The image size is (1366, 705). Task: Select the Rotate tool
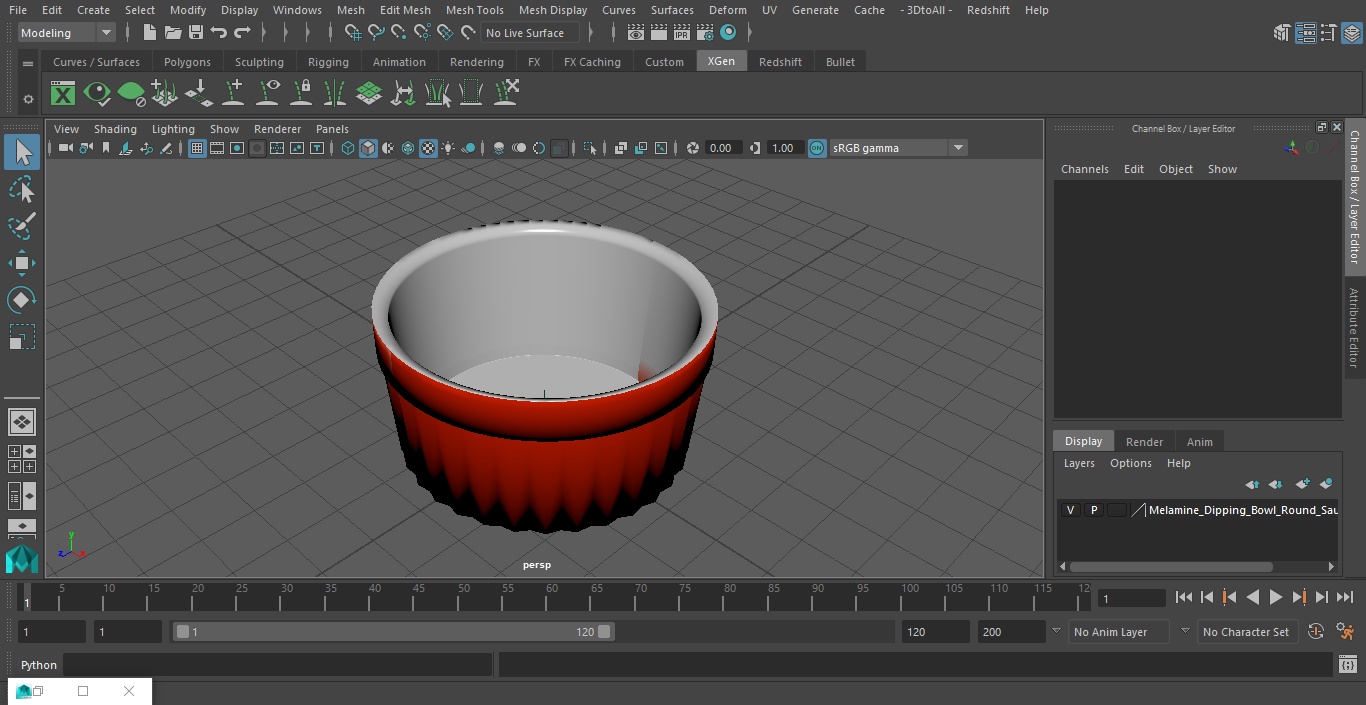21,300
